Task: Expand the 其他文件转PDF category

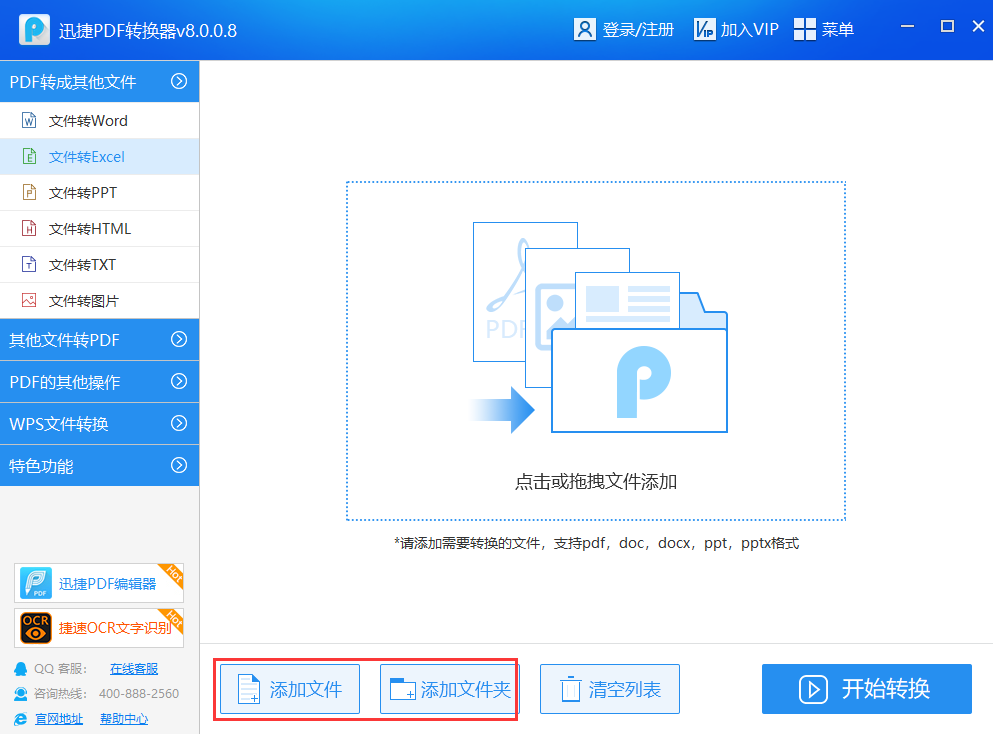Action: click(100, 340)
